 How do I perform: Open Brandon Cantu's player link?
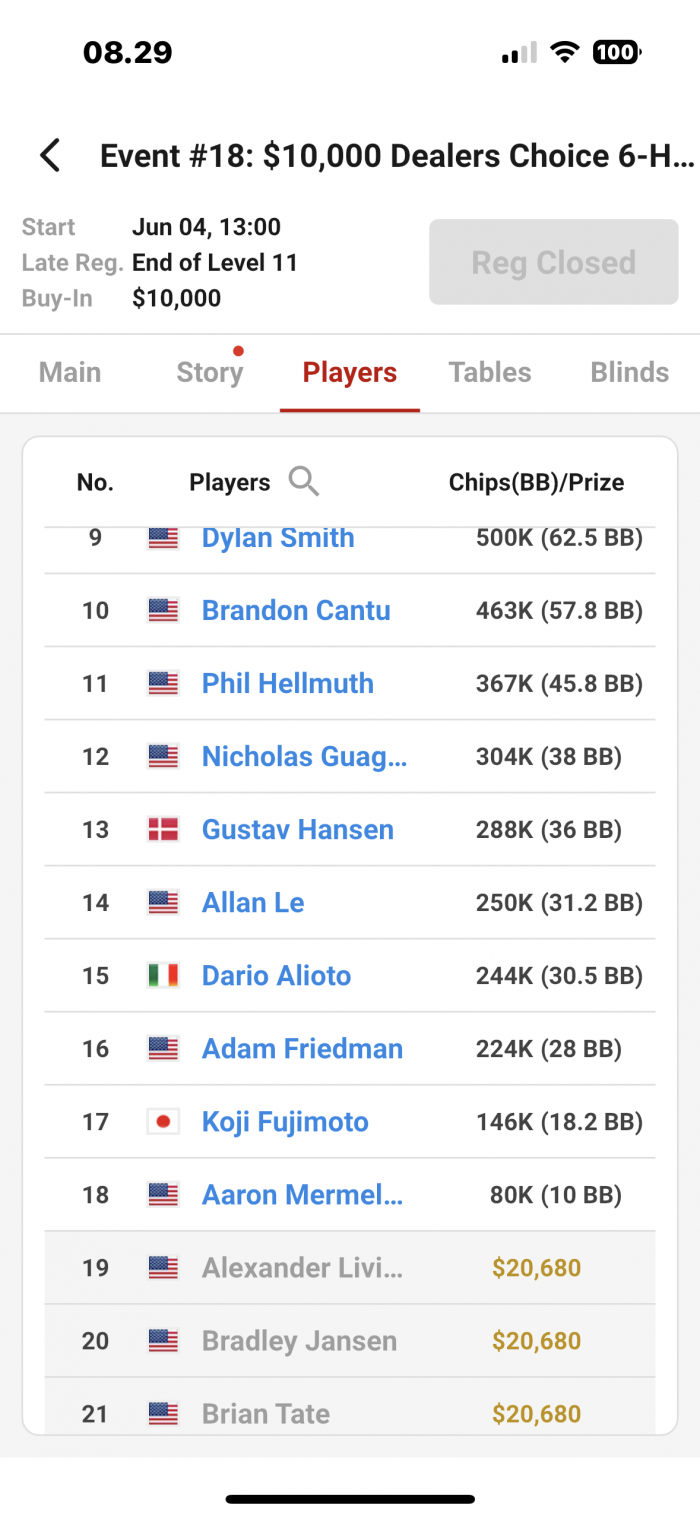[296, 610]
